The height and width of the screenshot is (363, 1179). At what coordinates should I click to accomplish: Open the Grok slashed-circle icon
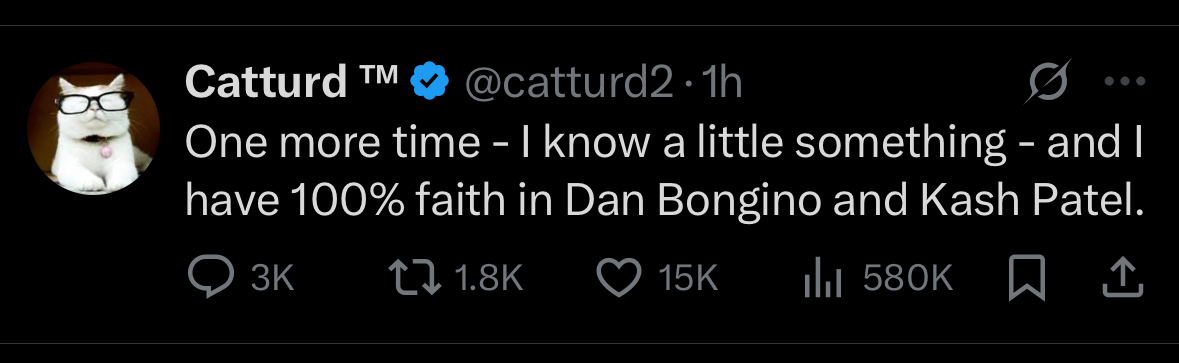[1046, 80]
